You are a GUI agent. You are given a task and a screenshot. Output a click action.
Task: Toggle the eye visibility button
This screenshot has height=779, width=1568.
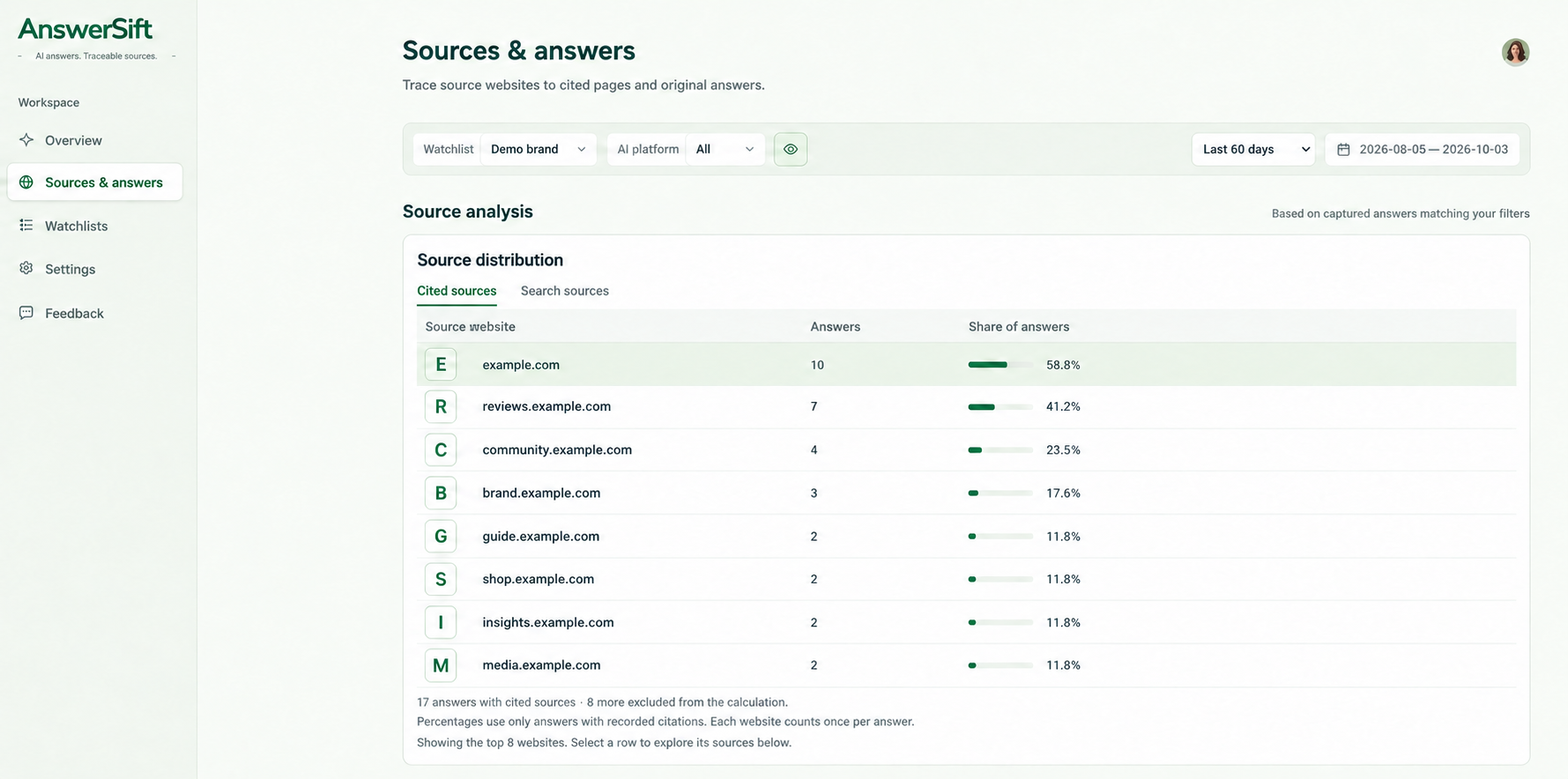click(x=791, y=149)
